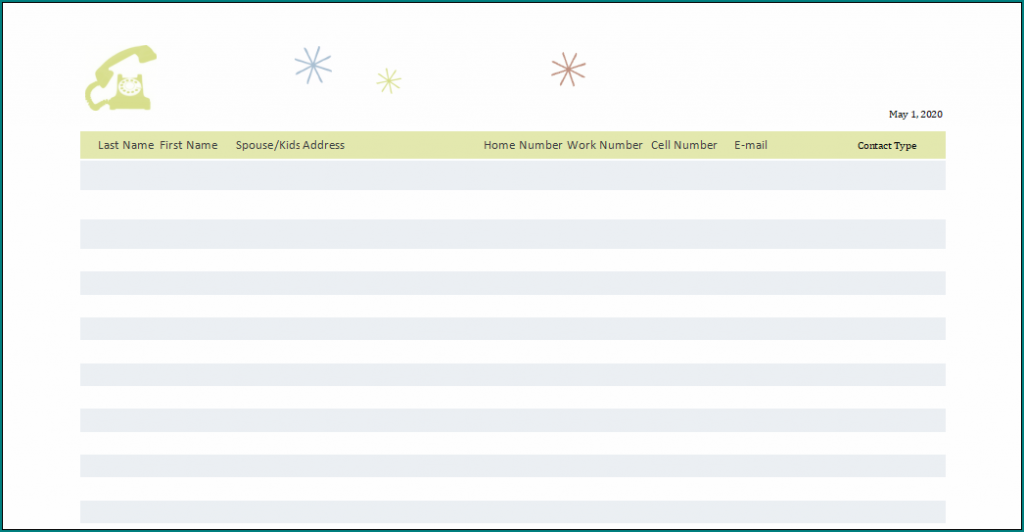Click the Address column header
Viewport: 1024px width, 532px height.
[324, 145]
